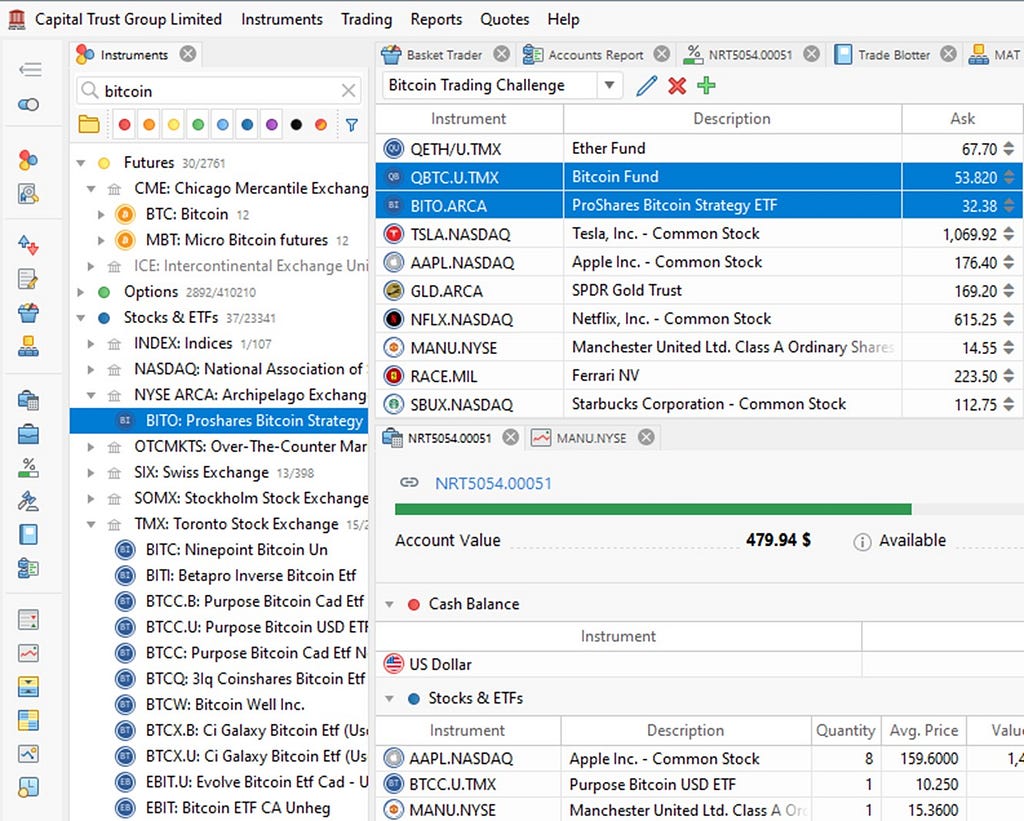This screenshot has width=1024, height=821.
Task: Open Instruments from the colored-circles sidebar icon
Action: [x=28, y=160]
